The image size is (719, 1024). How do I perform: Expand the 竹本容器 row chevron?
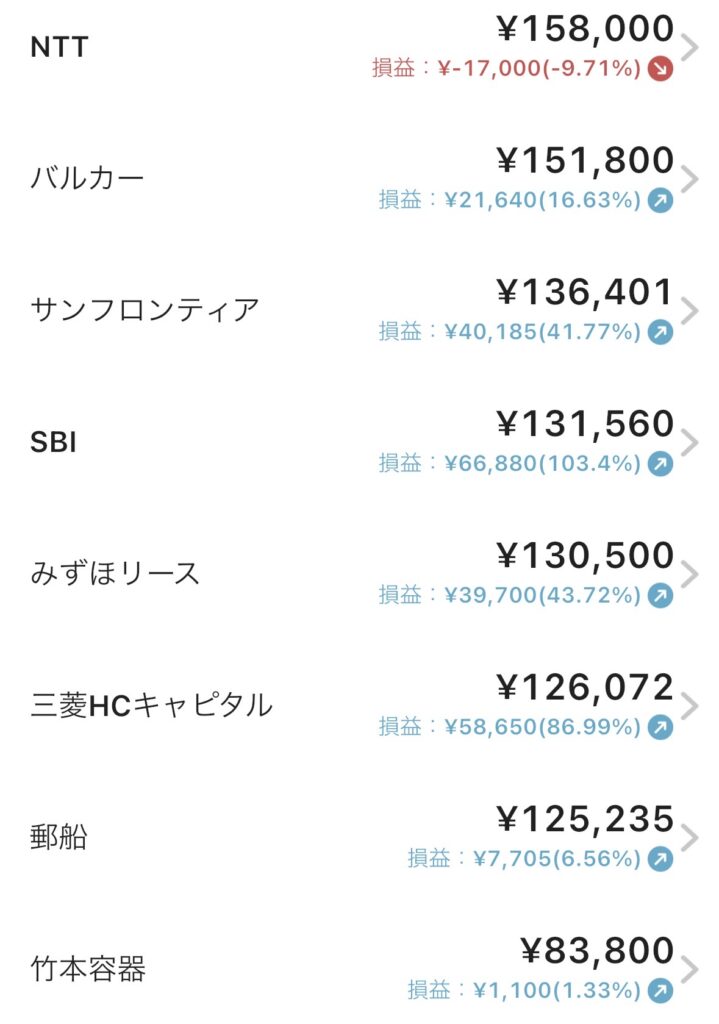690,968
